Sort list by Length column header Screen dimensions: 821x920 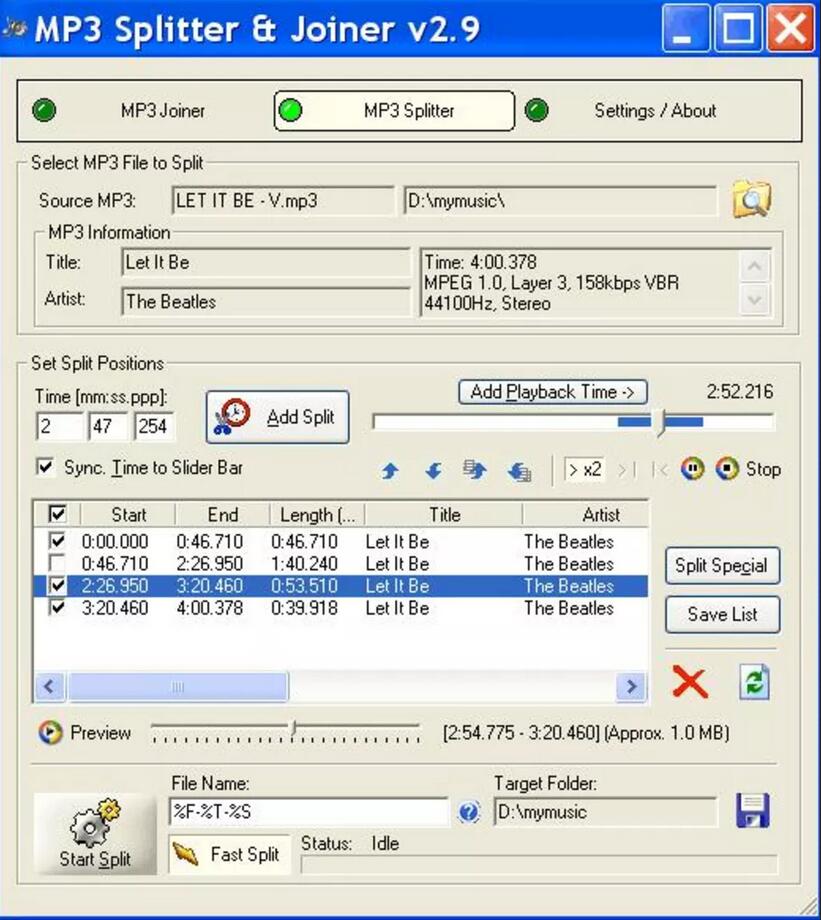pyautogui.click(x=317, y=515)
